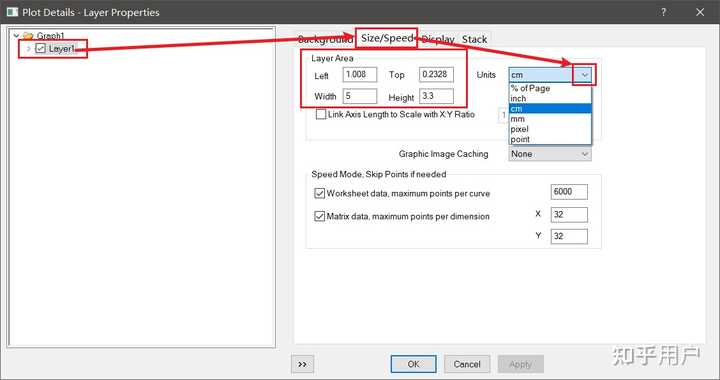Switch to the Background tab
Viewport: 720px width, 380px height.
click(326, 39)
